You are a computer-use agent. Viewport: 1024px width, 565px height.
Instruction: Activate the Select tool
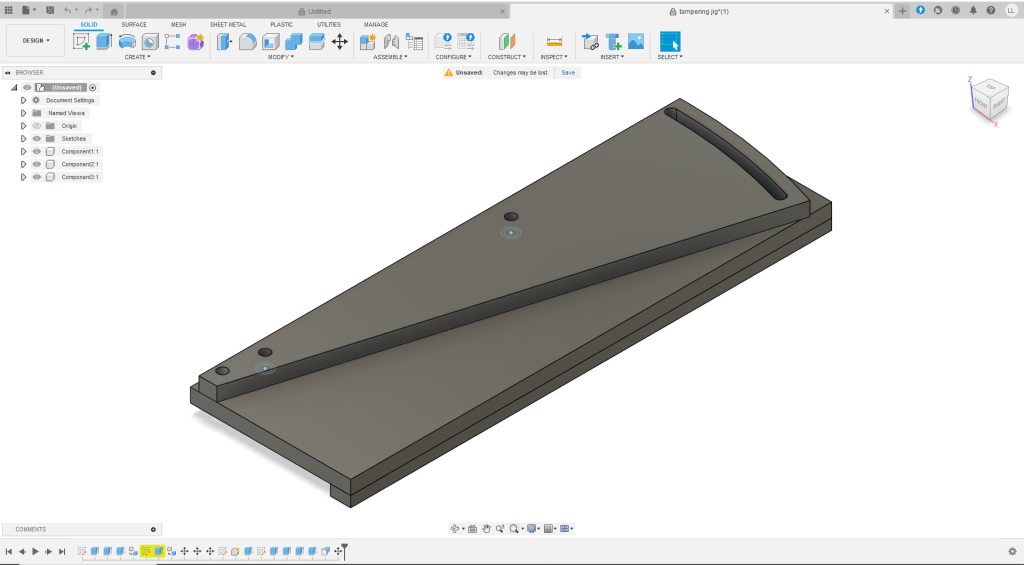click(x=670, y=42)
